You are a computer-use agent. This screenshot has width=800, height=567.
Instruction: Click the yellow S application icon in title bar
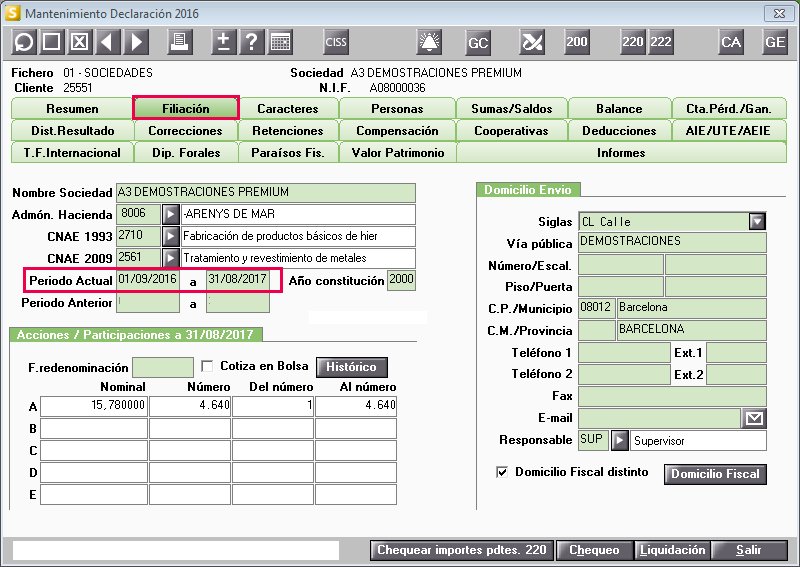tap(12, 13)
